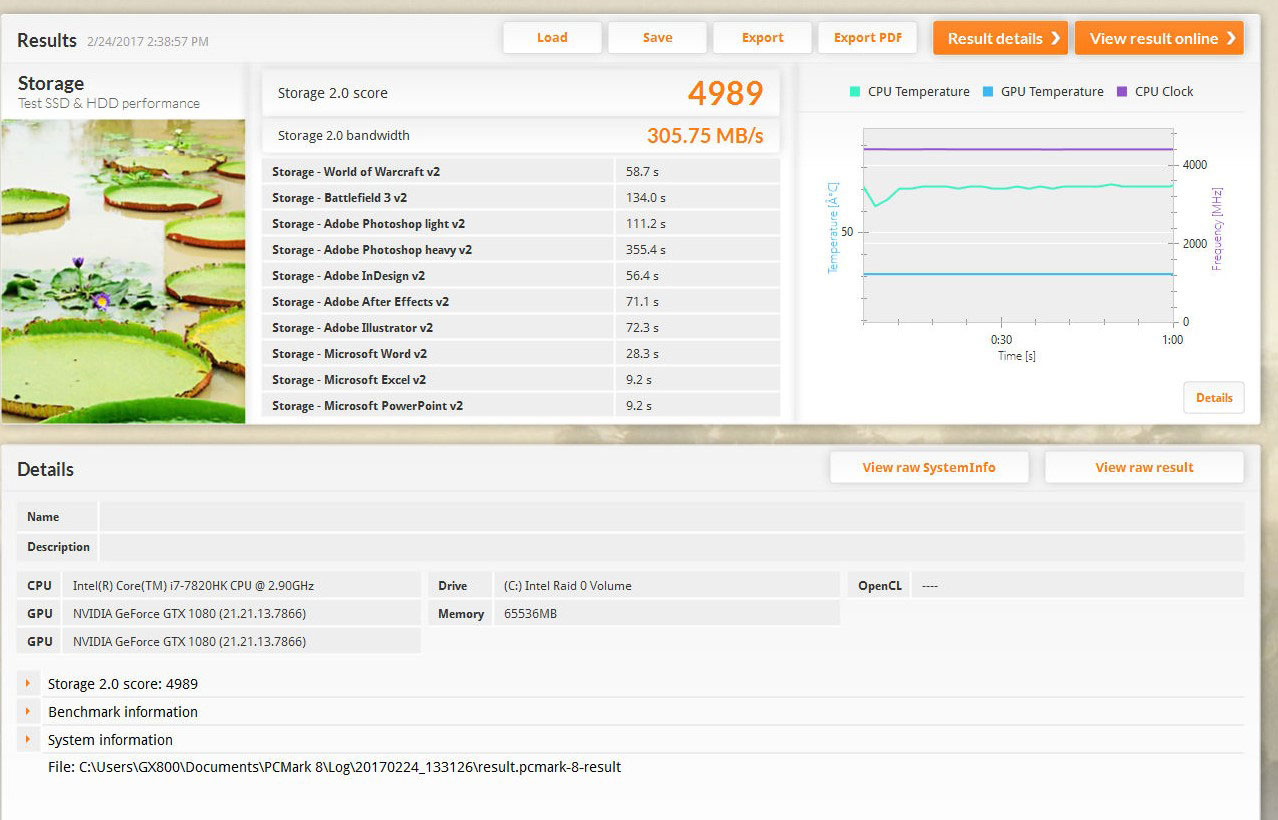
Task: View result online
Action: pos(1159,38)
